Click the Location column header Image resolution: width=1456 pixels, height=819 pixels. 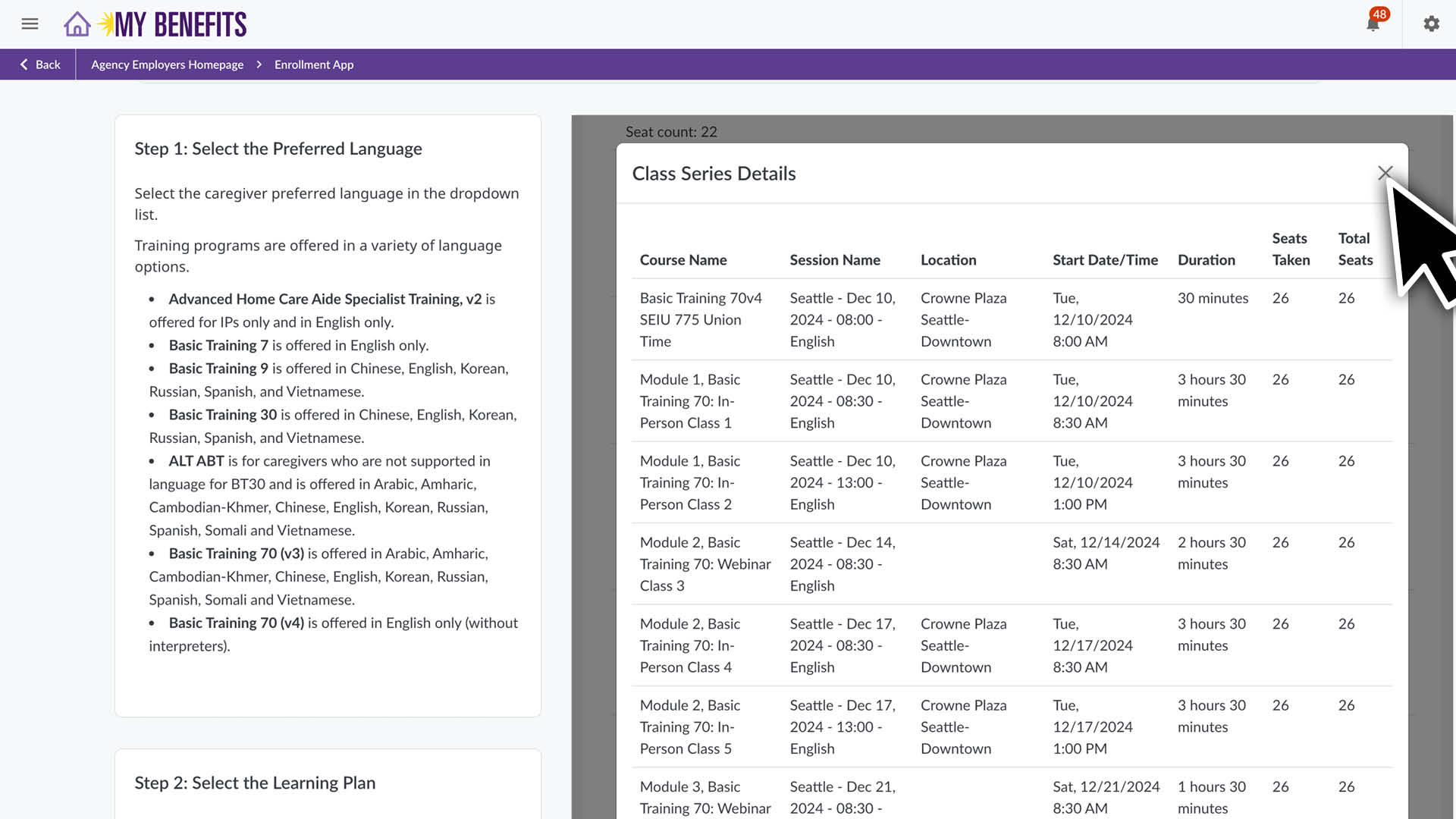tap(948, 260)
